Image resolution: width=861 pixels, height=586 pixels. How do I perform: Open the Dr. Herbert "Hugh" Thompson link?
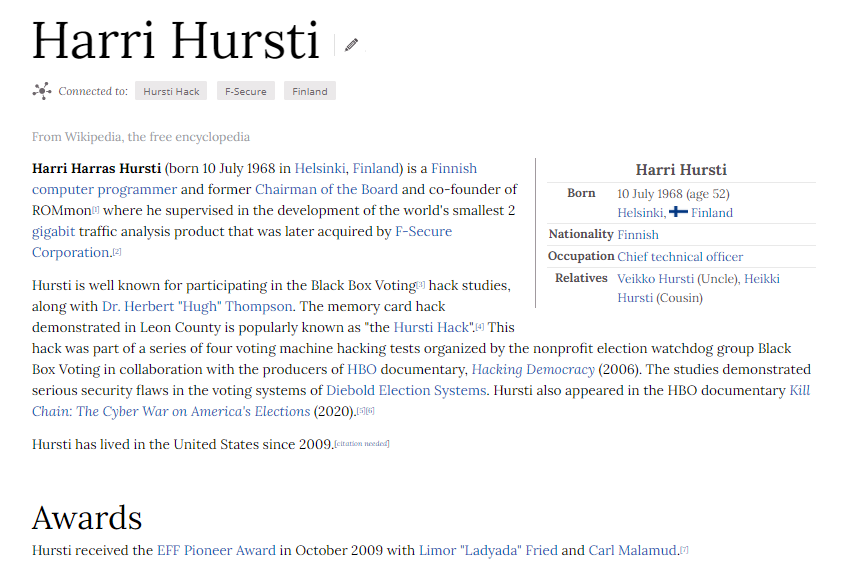coord(197,306)
